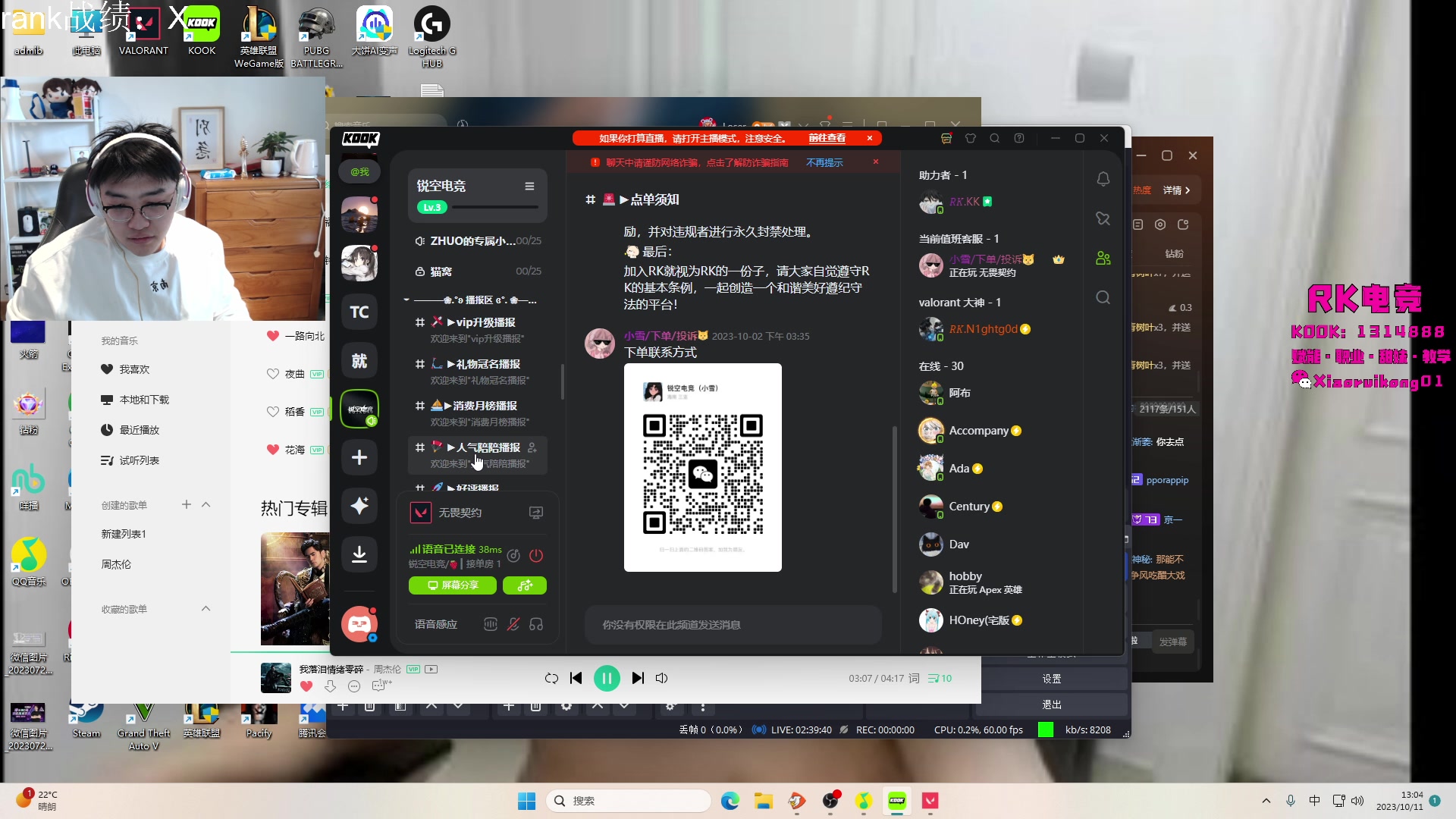The width and height of the screenshot is (1456, 819).
Task: Open the 周杰伦 playlist
Action: [x=117, y=565]
